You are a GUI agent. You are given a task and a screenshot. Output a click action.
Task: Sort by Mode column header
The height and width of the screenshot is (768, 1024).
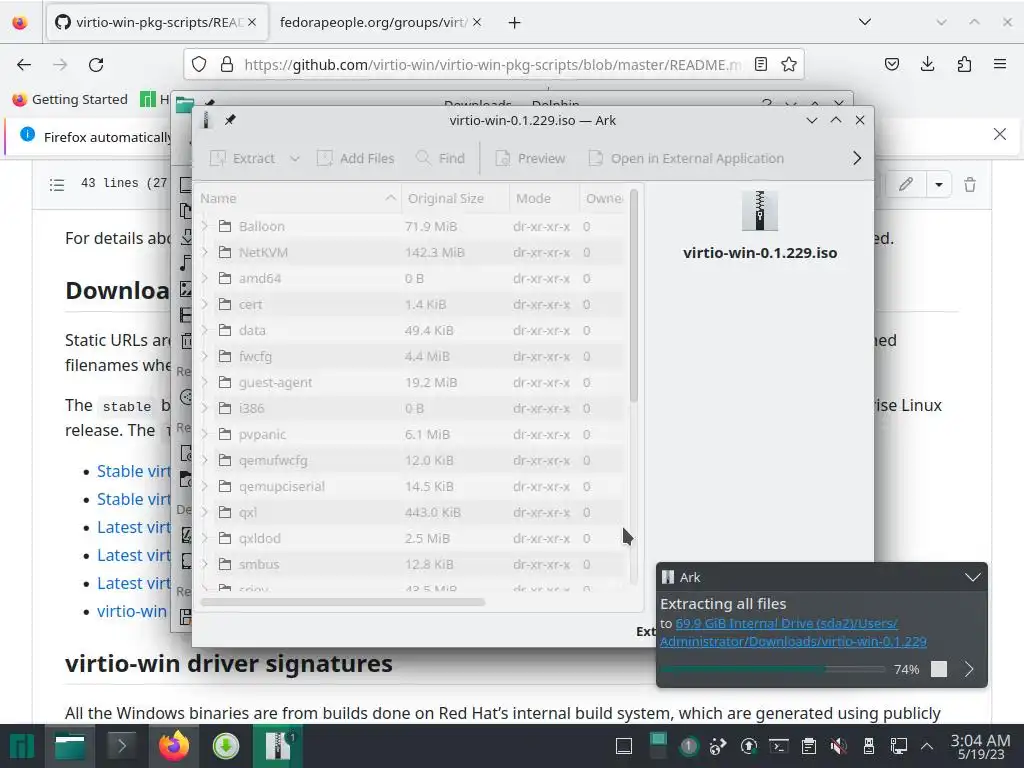(544, 198)
